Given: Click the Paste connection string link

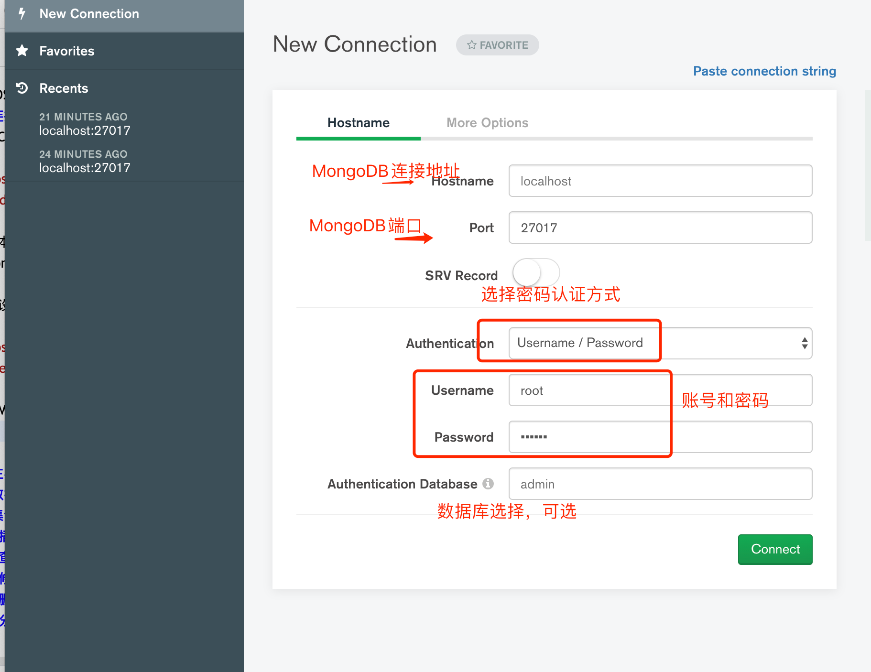Looking at the screenshot, I should tap(764, 71).
